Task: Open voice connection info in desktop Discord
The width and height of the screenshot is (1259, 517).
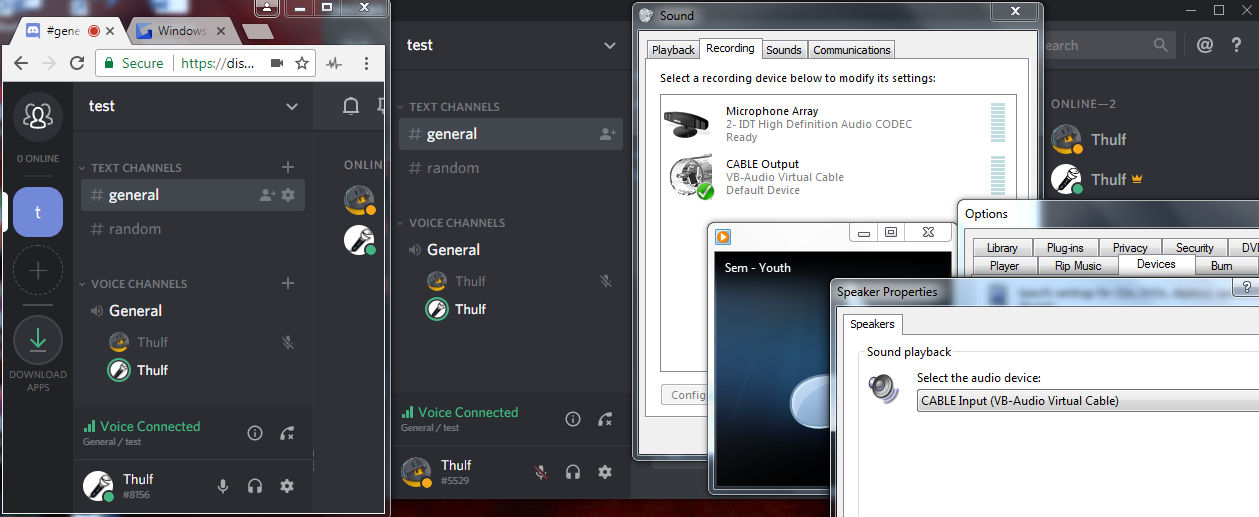Action: pyautogui.click(x=572, y=419)
